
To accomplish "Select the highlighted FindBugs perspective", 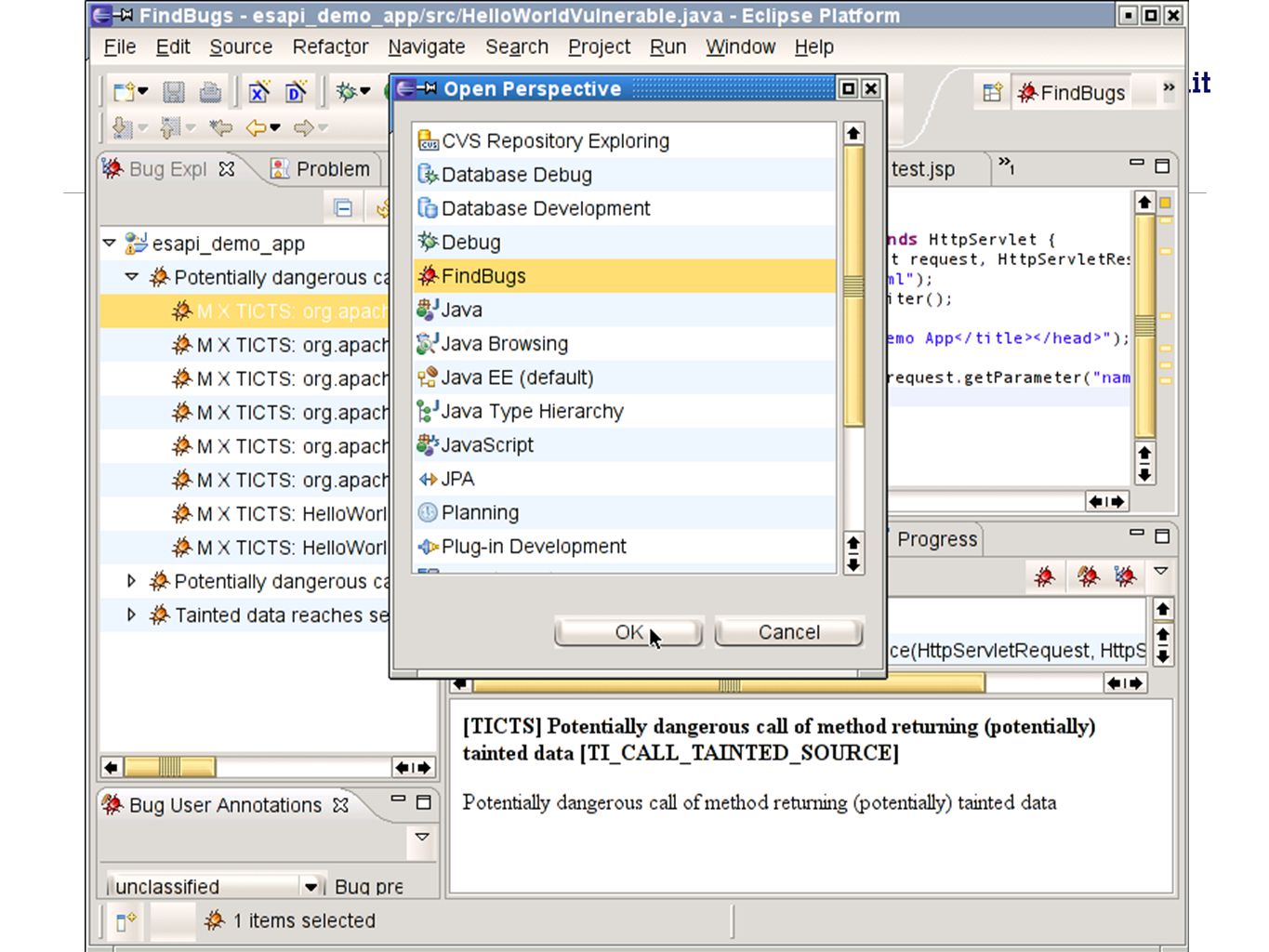I will [624, 276].
